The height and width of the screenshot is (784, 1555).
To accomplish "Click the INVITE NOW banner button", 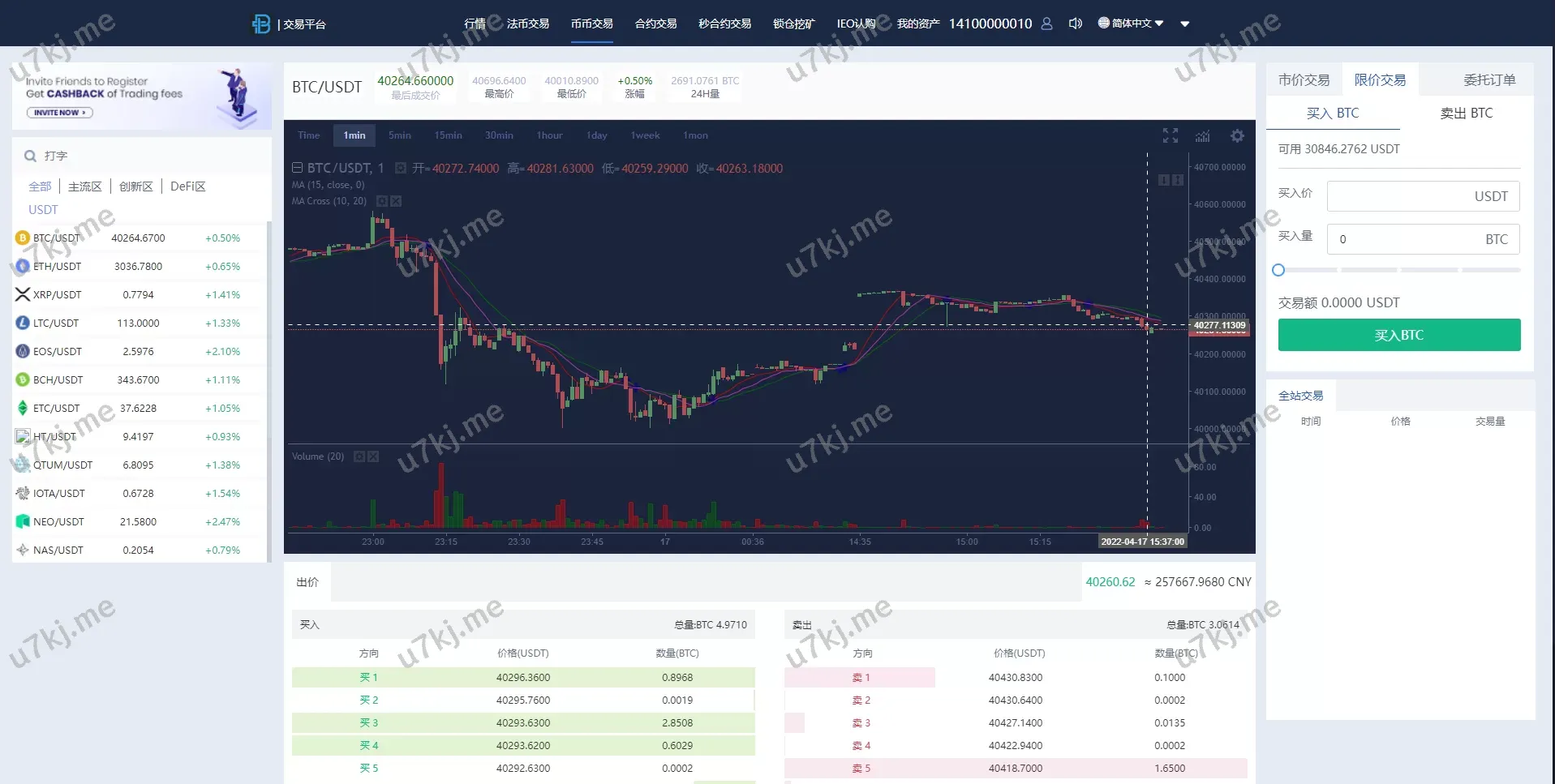I will tap(60, 113).
